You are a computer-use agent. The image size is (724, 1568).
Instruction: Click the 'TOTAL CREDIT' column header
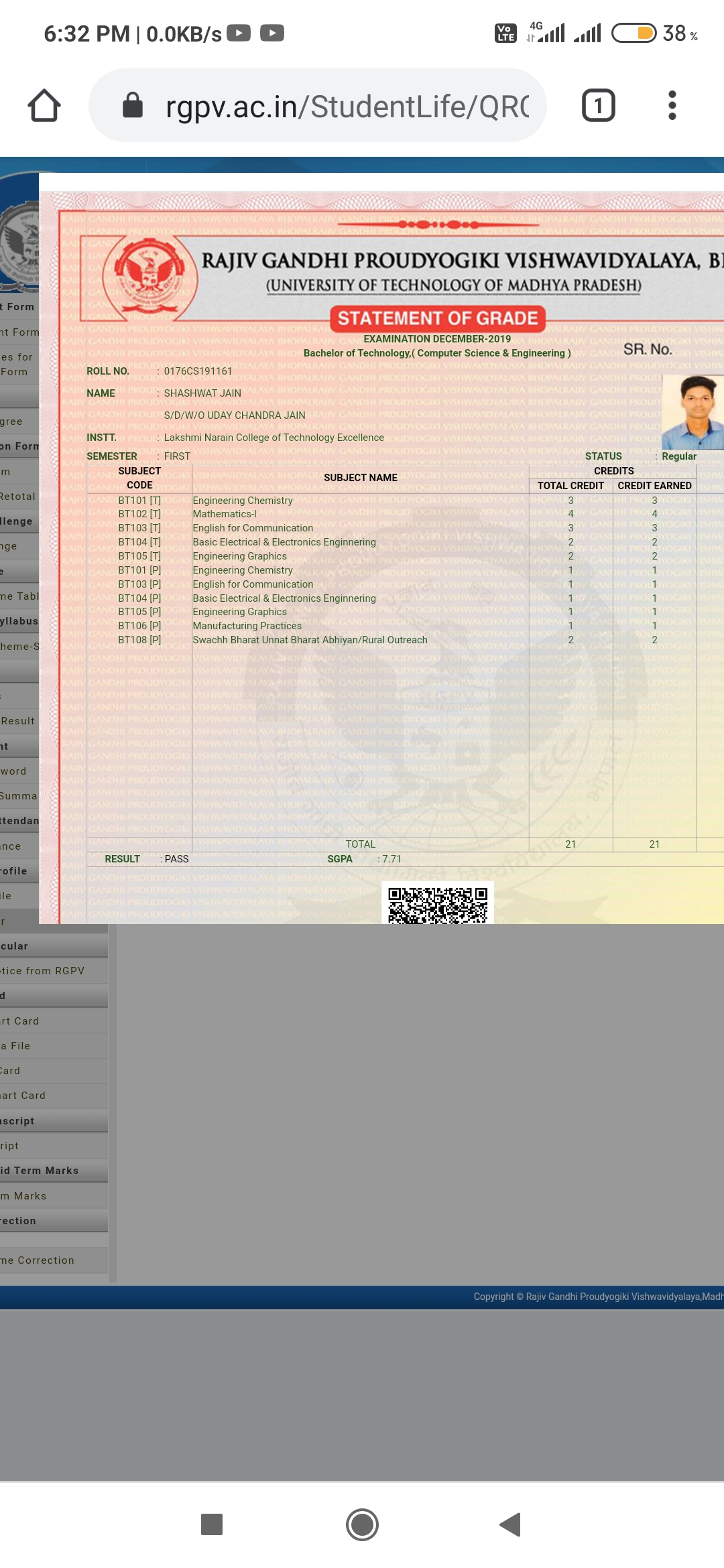tap(570, 486)
